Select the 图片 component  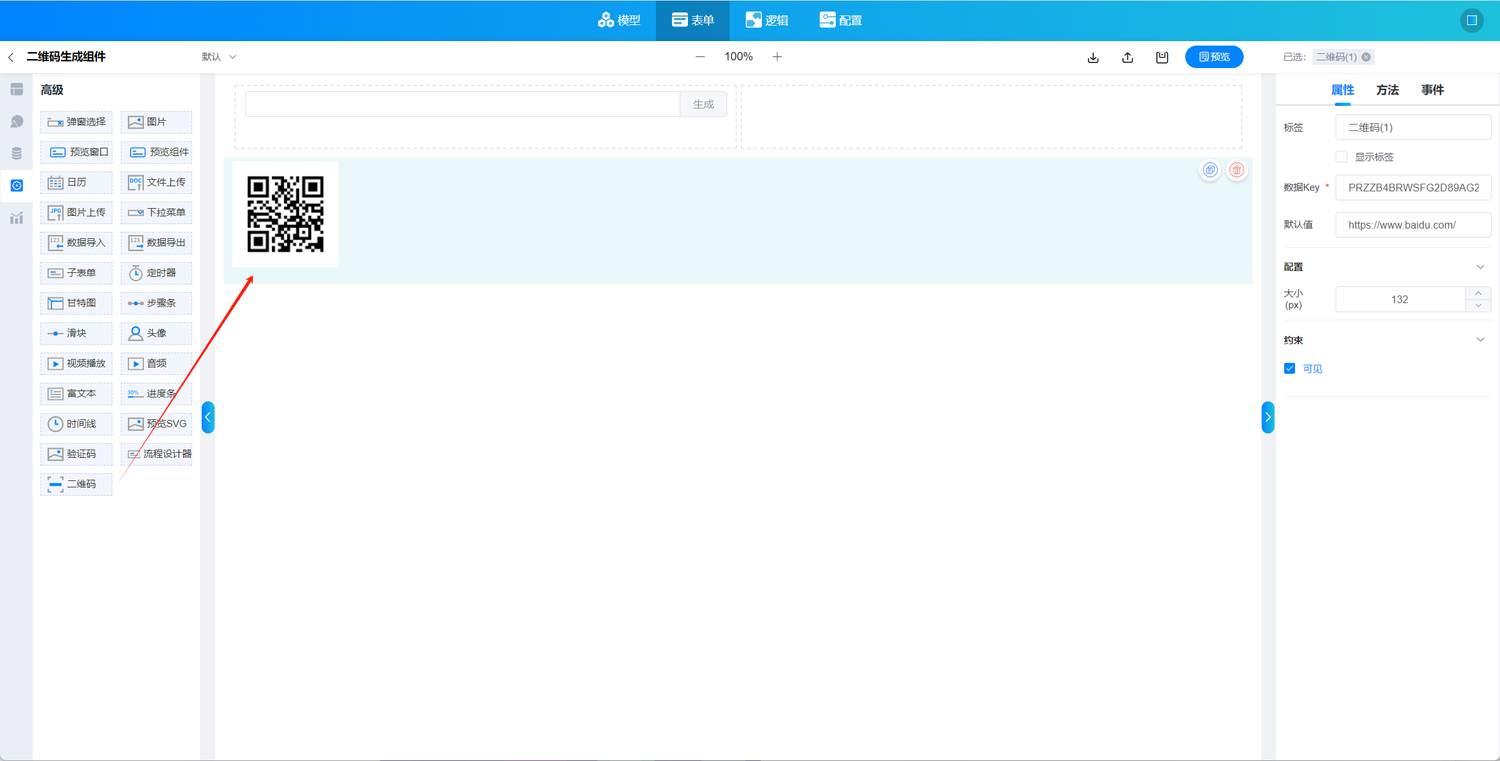[156, 122]
